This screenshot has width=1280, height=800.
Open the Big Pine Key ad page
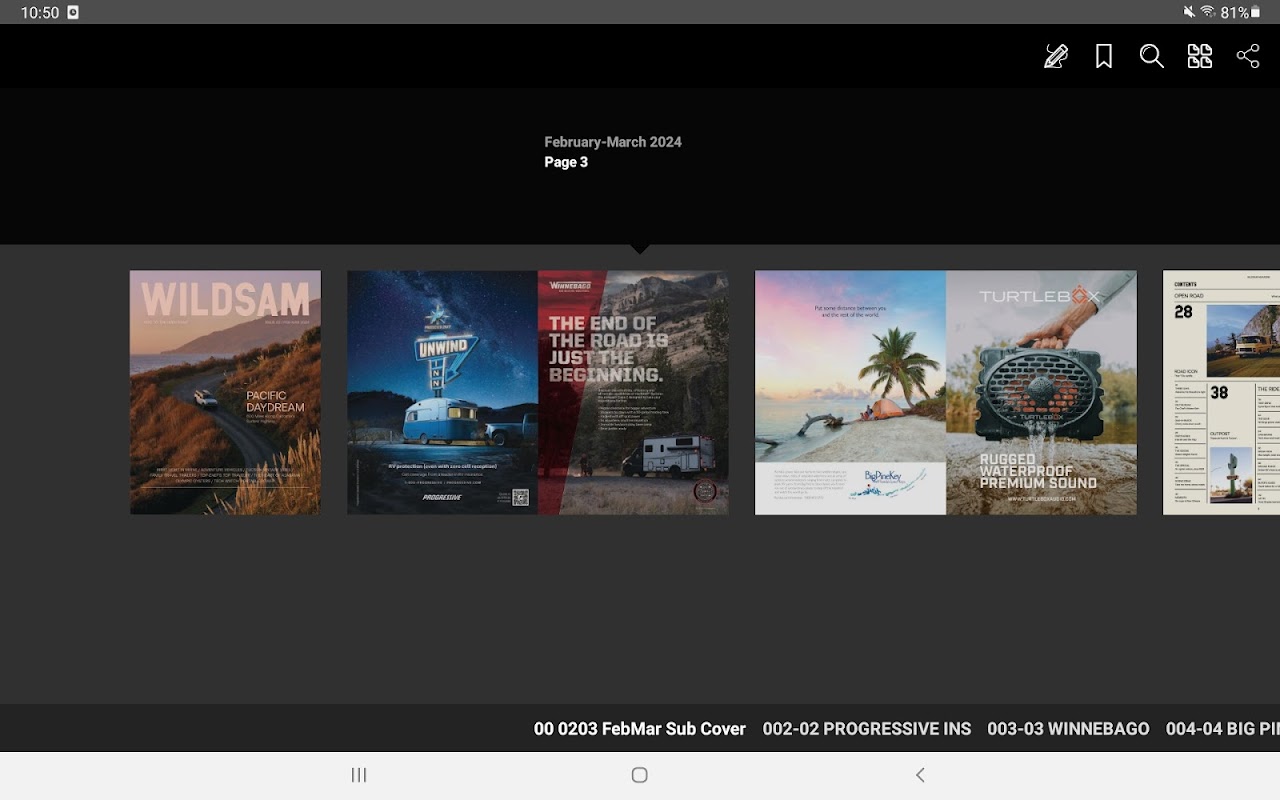coord(850,392)
